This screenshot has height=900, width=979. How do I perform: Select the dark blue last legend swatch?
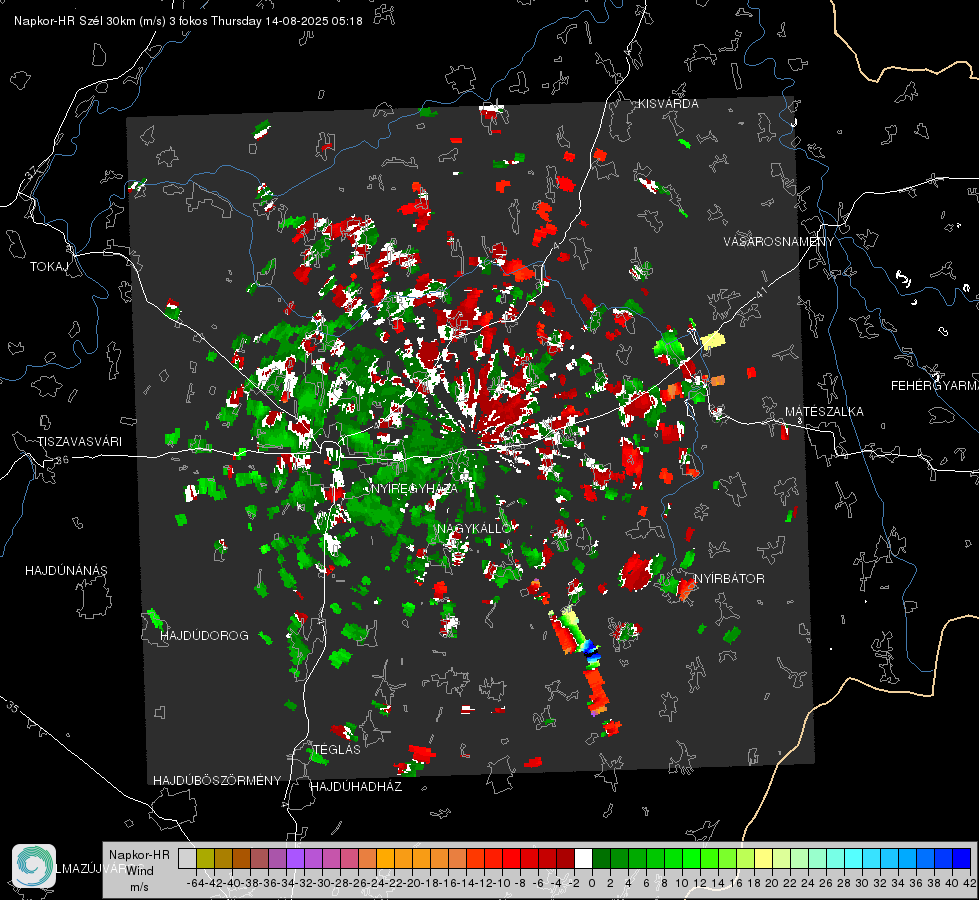pos(962,859)
